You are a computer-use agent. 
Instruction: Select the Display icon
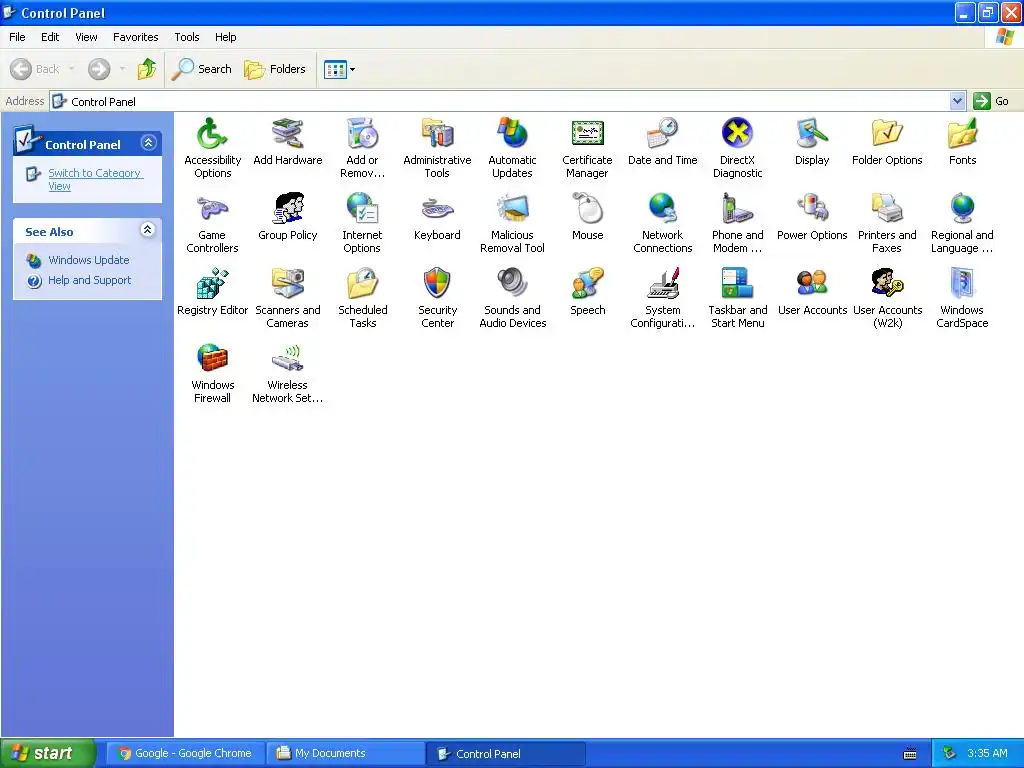point(812,135)
